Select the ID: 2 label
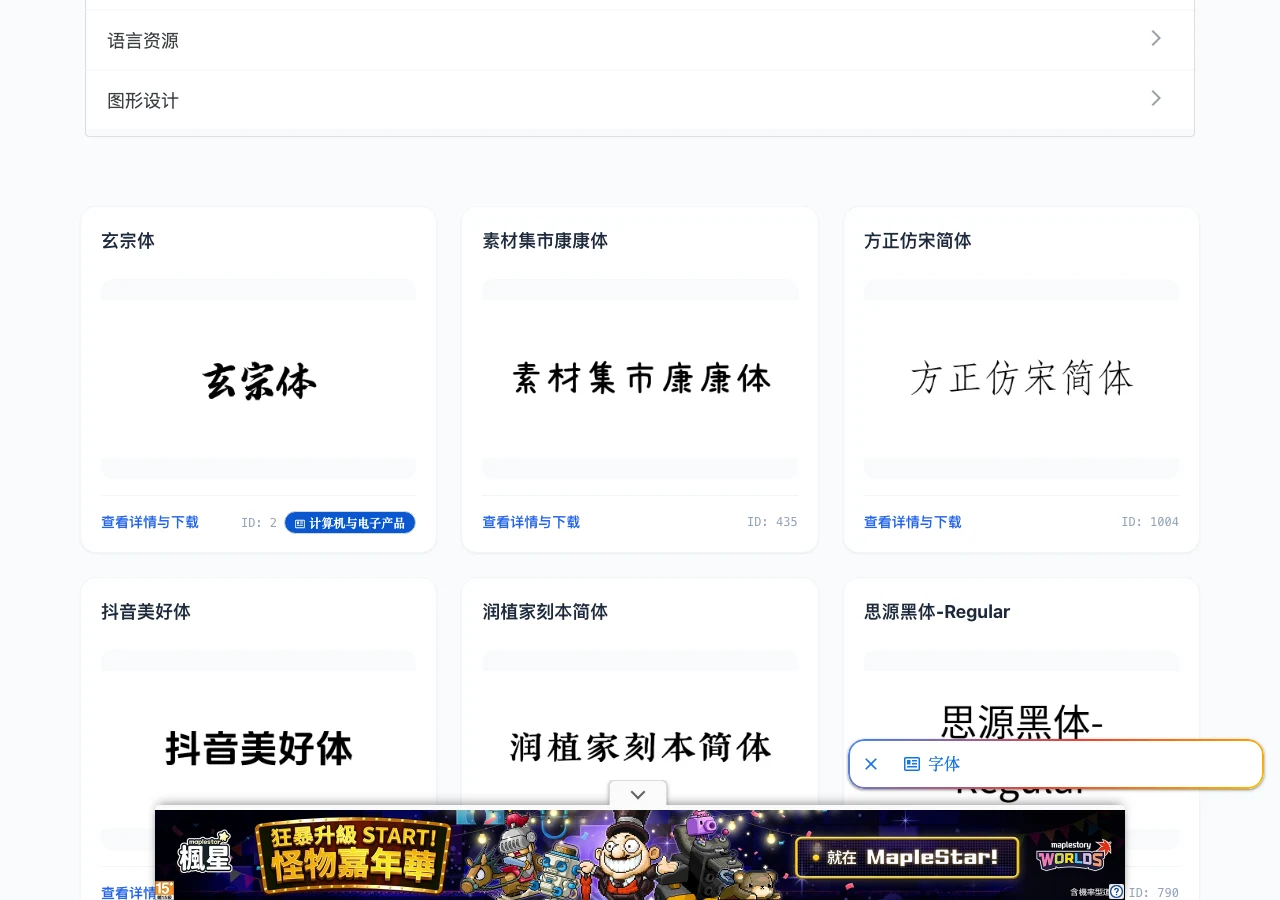Viewport: 1280px width, 900px height. [259, 522]
